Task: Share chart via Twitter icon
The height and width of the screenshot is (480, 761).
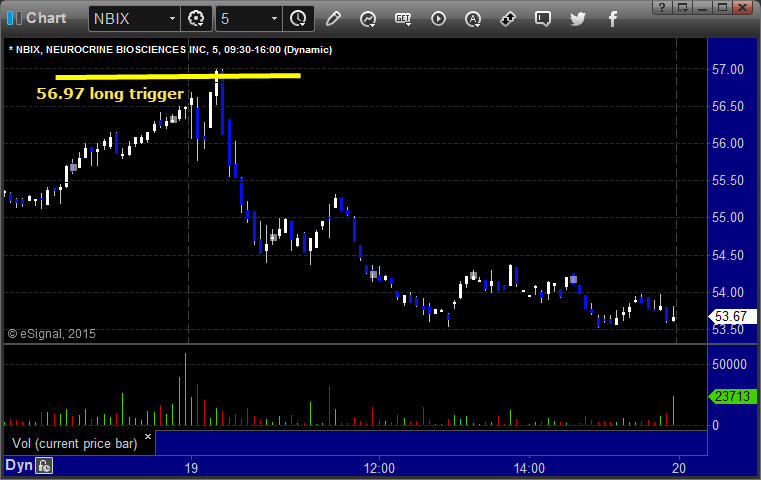Action: click(578, 19)
